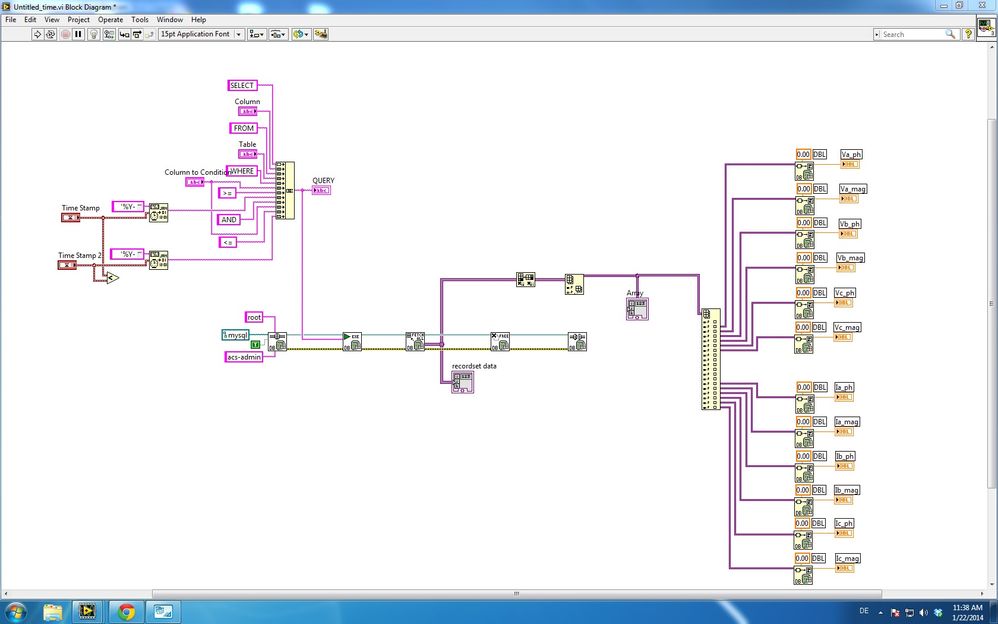This screenshot has height=624, width=998.
Task: Select the Time Stamp 2 control terminal
Action: [67, 265]
